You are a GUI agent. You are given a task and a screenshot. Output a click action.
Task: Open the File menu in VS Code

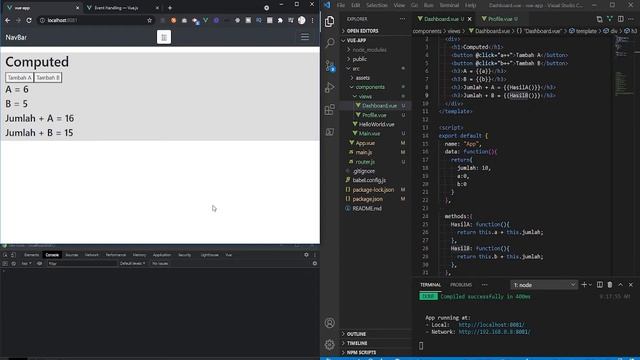click(x=341, y=5)
